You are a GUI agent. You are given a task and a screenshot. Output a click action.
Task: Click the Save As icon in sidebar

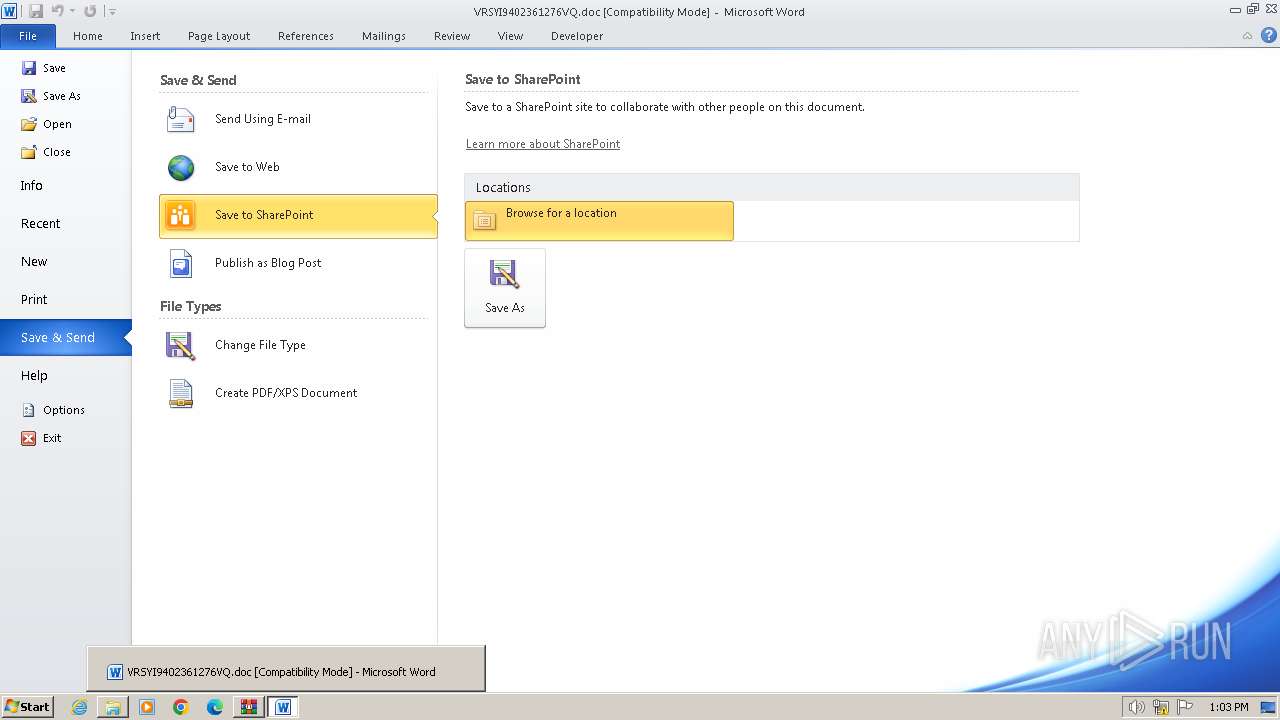tap(29, 96)
